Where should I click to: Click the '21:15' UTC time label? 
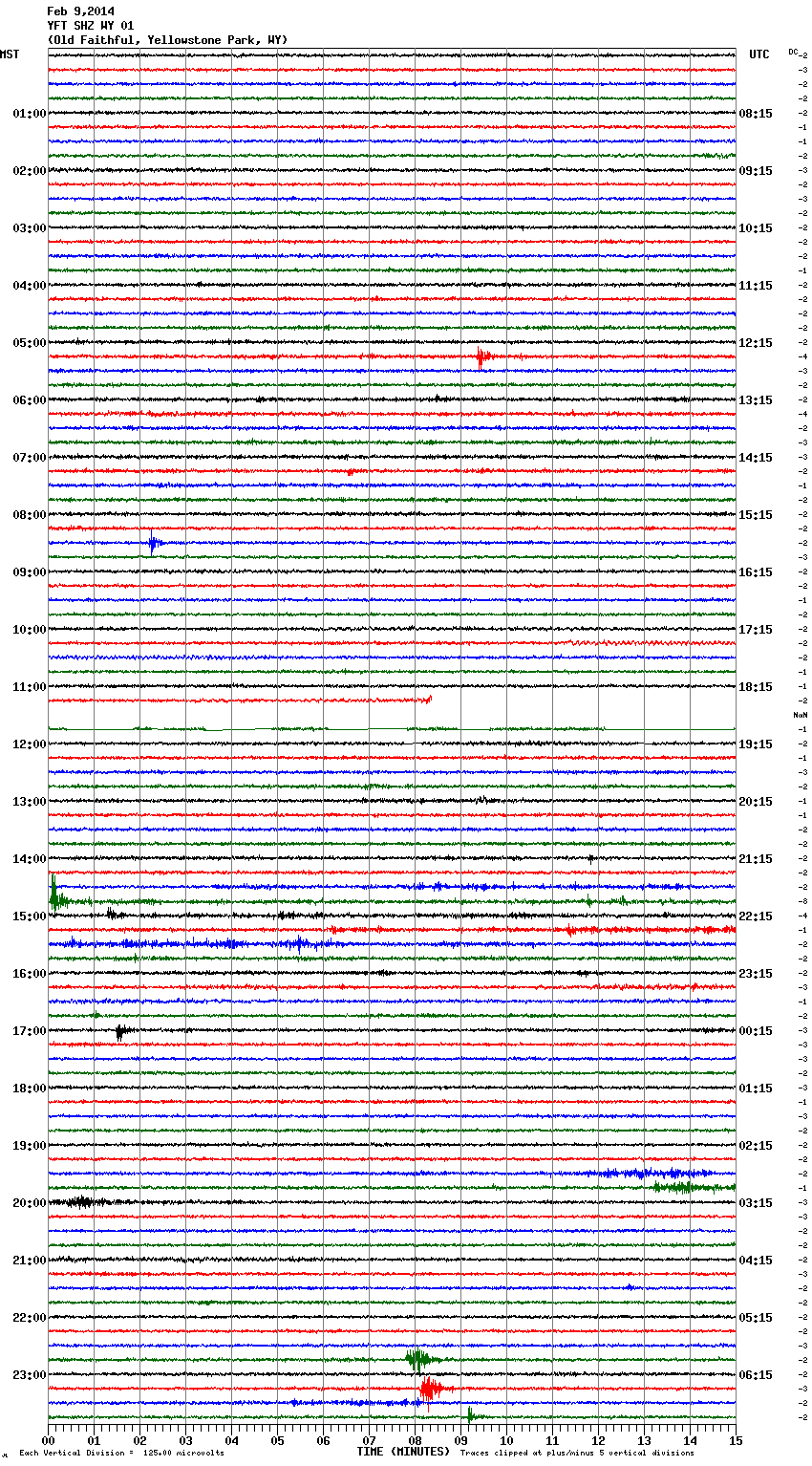click(x=756, y=859)
